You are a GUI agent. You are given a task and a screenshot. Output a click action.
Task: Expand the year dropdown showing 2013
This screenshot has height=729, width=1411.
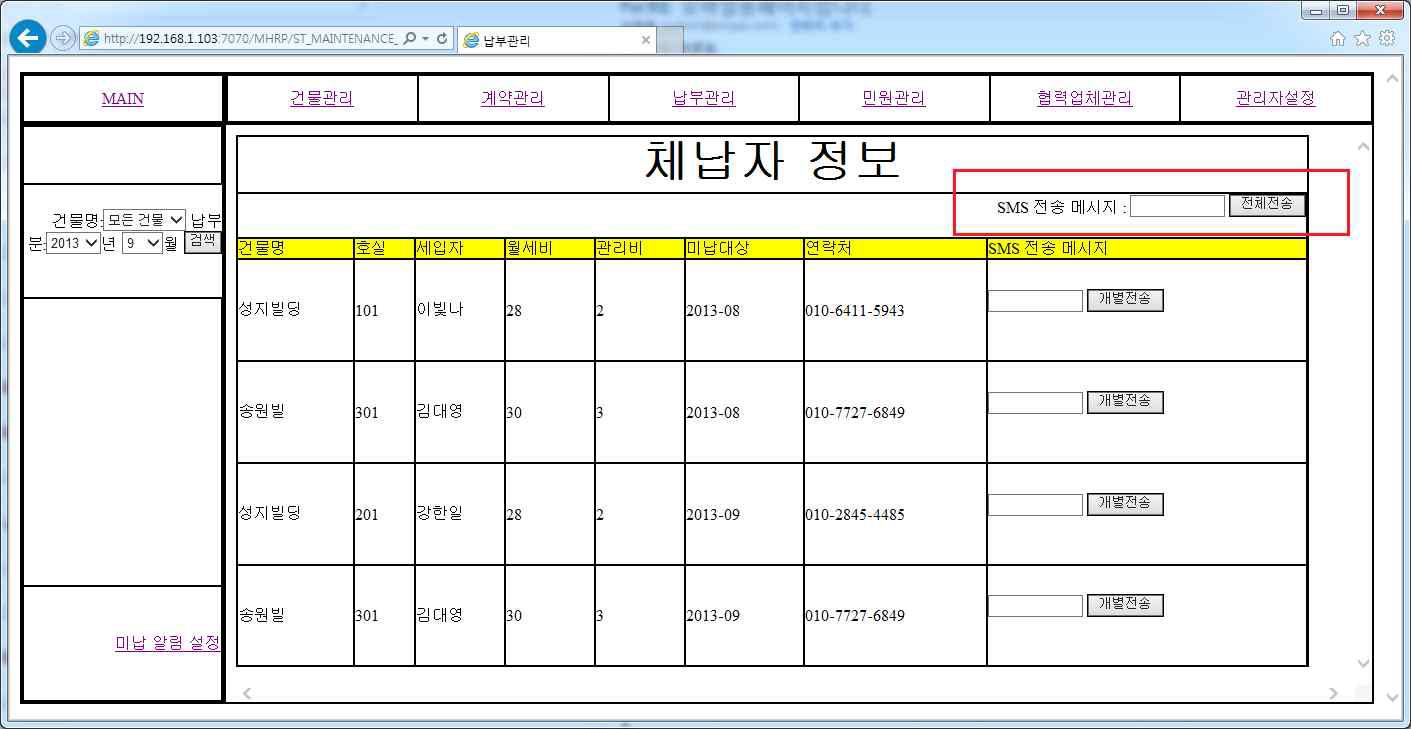[x=73, y=243]
